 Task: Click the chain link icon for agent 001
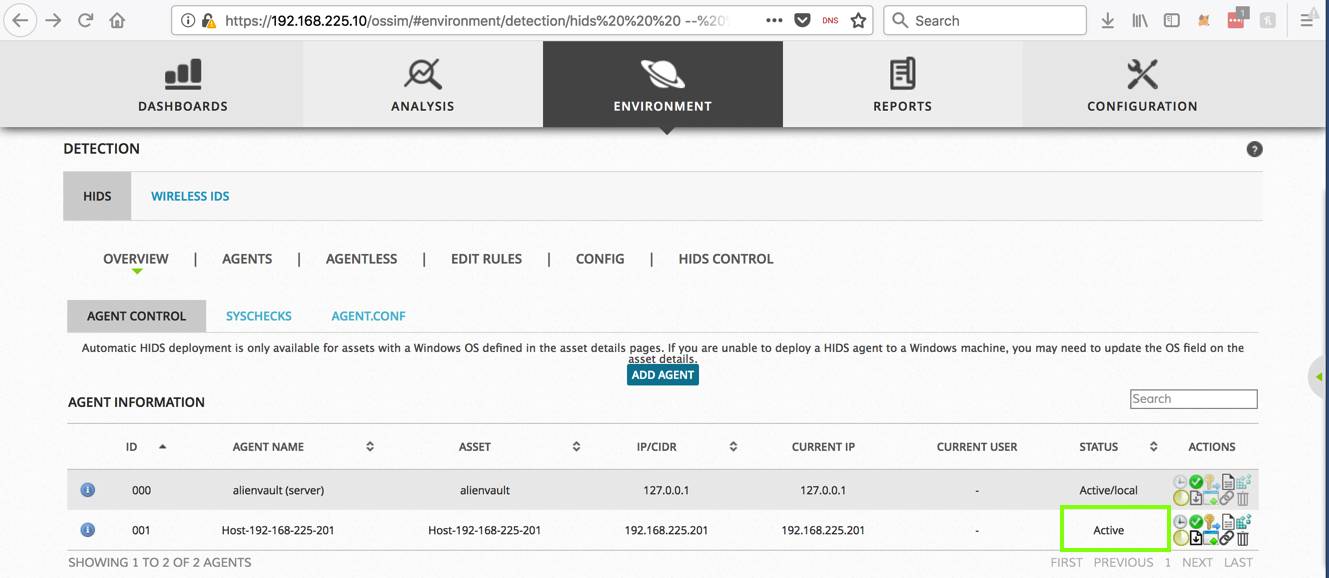[1227, 539]
